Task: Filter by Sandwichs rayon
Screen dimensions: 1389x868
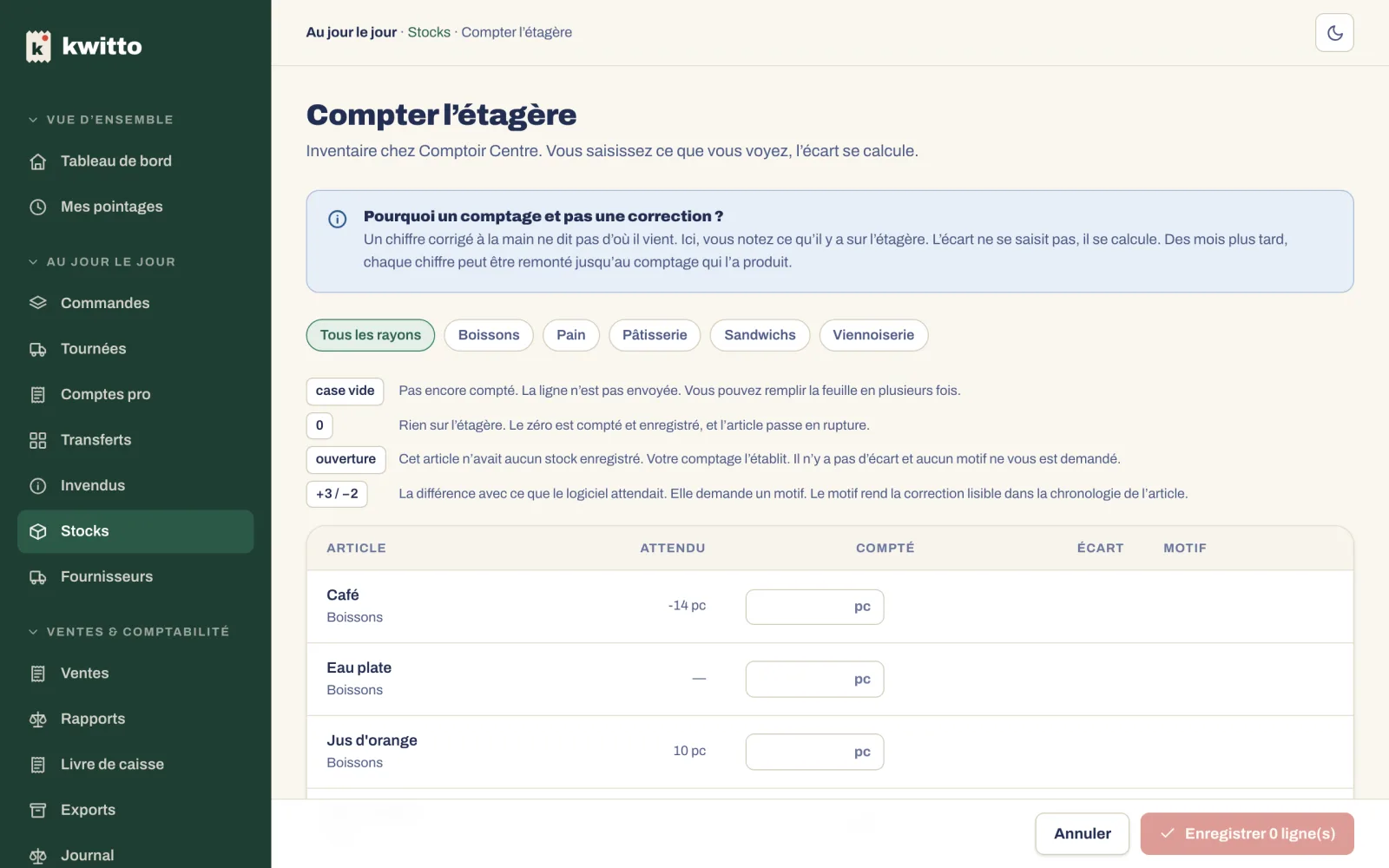Action: [760, 335]
